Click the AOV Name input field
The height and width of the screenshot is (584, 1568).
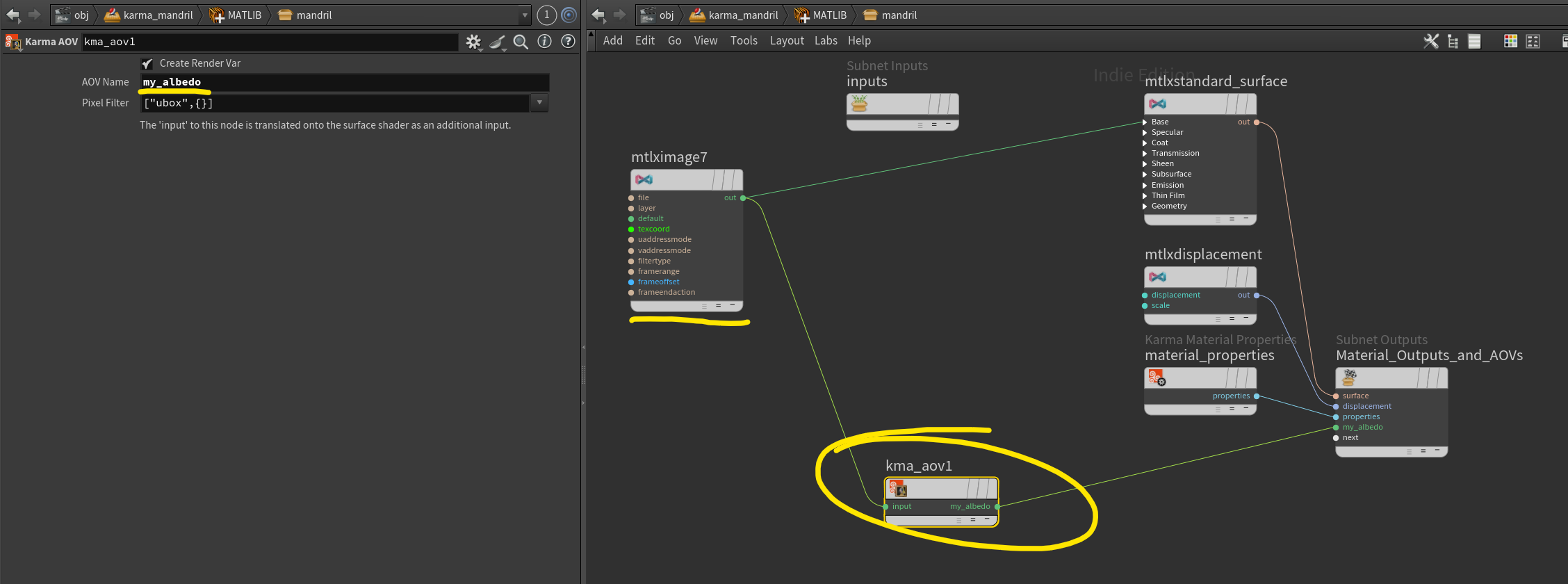point(345,82)
